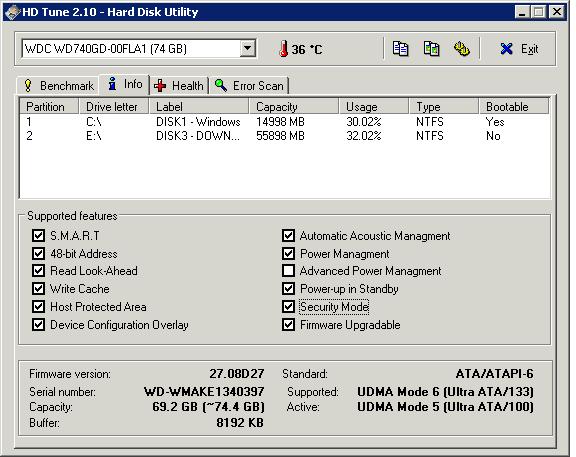Click the copy screenshot icon
The height and width of the screenshot is (457, 576).
pyautogui.click(x=431, y=48)
